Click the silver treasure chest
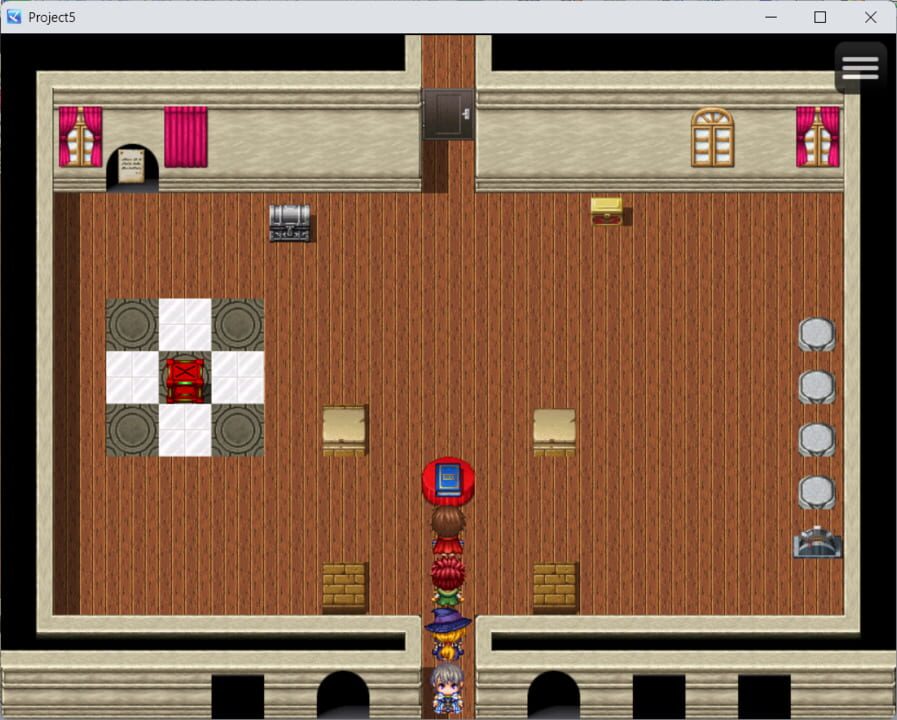The height and width of the screenshot is (720, 897). pyautogui.click(x=290, y=222)
